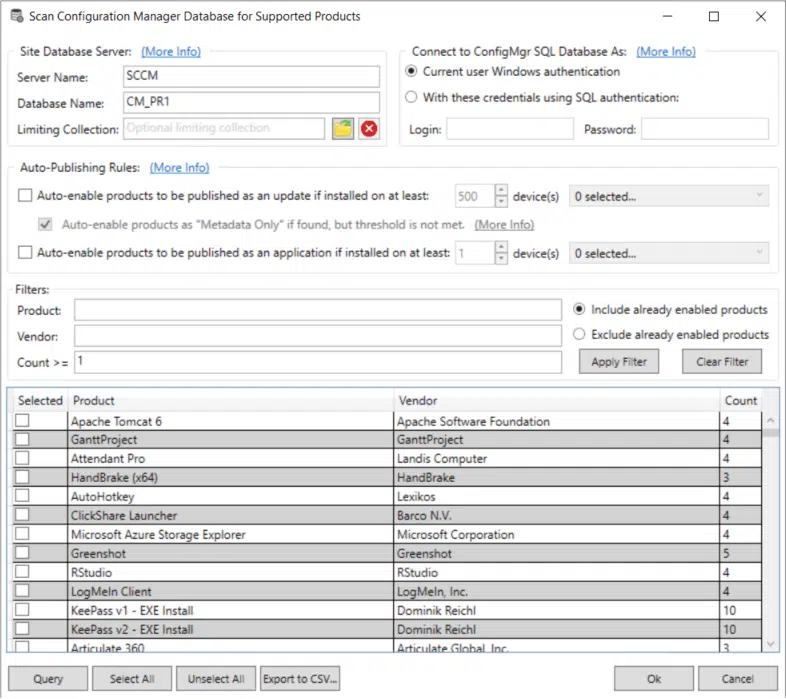Select KeePass v2 - EXE Install row
The height and width of the screenshot is (699, 786).
point(387,629)
